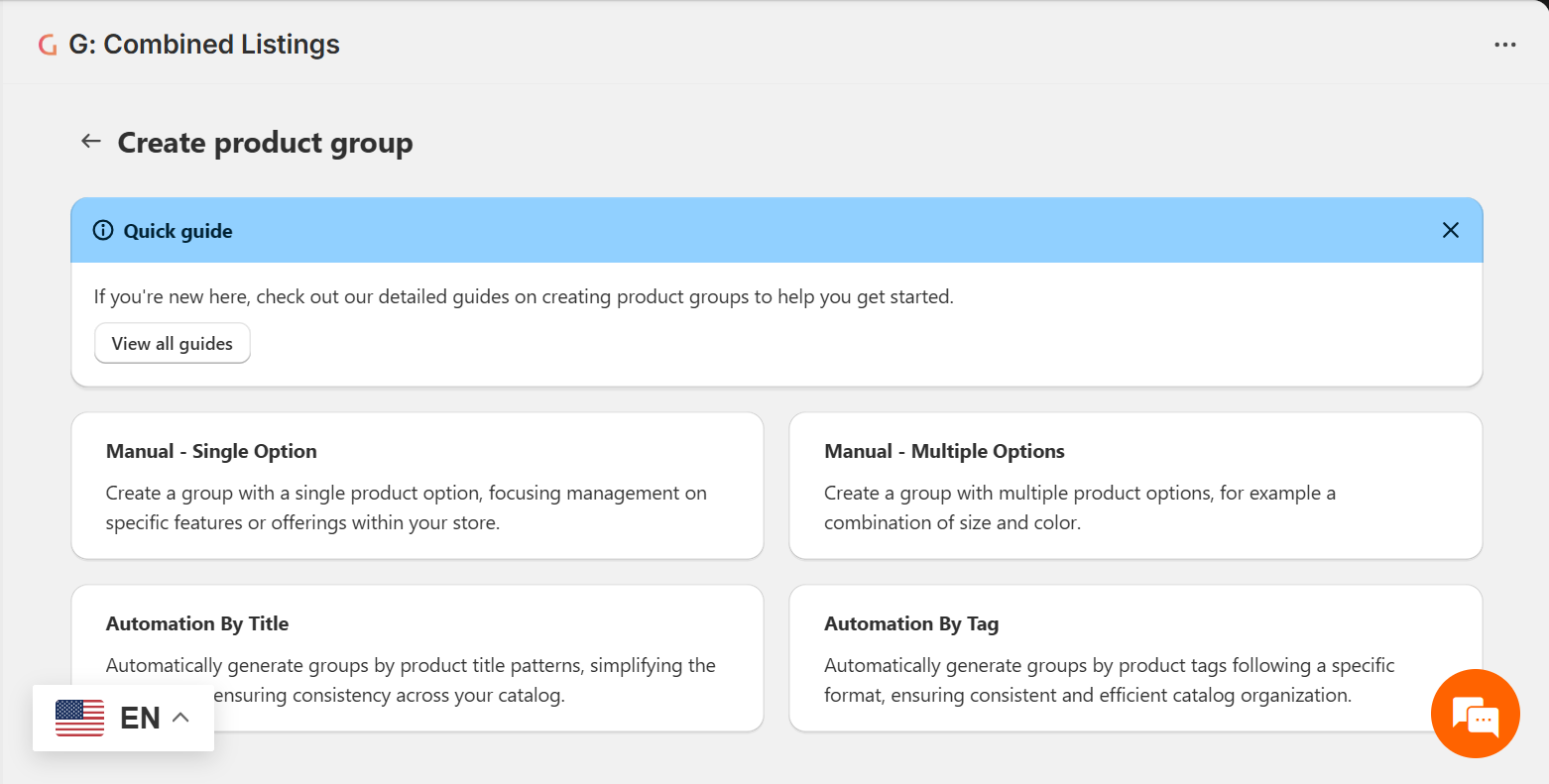
Task: Select Manual - Multiple Options group type
Action: (x=1134, y=486)
